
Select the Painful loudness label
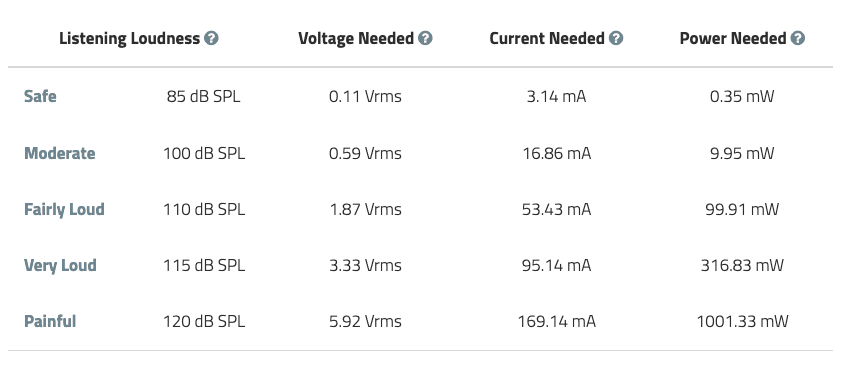[x=50, y=321]
